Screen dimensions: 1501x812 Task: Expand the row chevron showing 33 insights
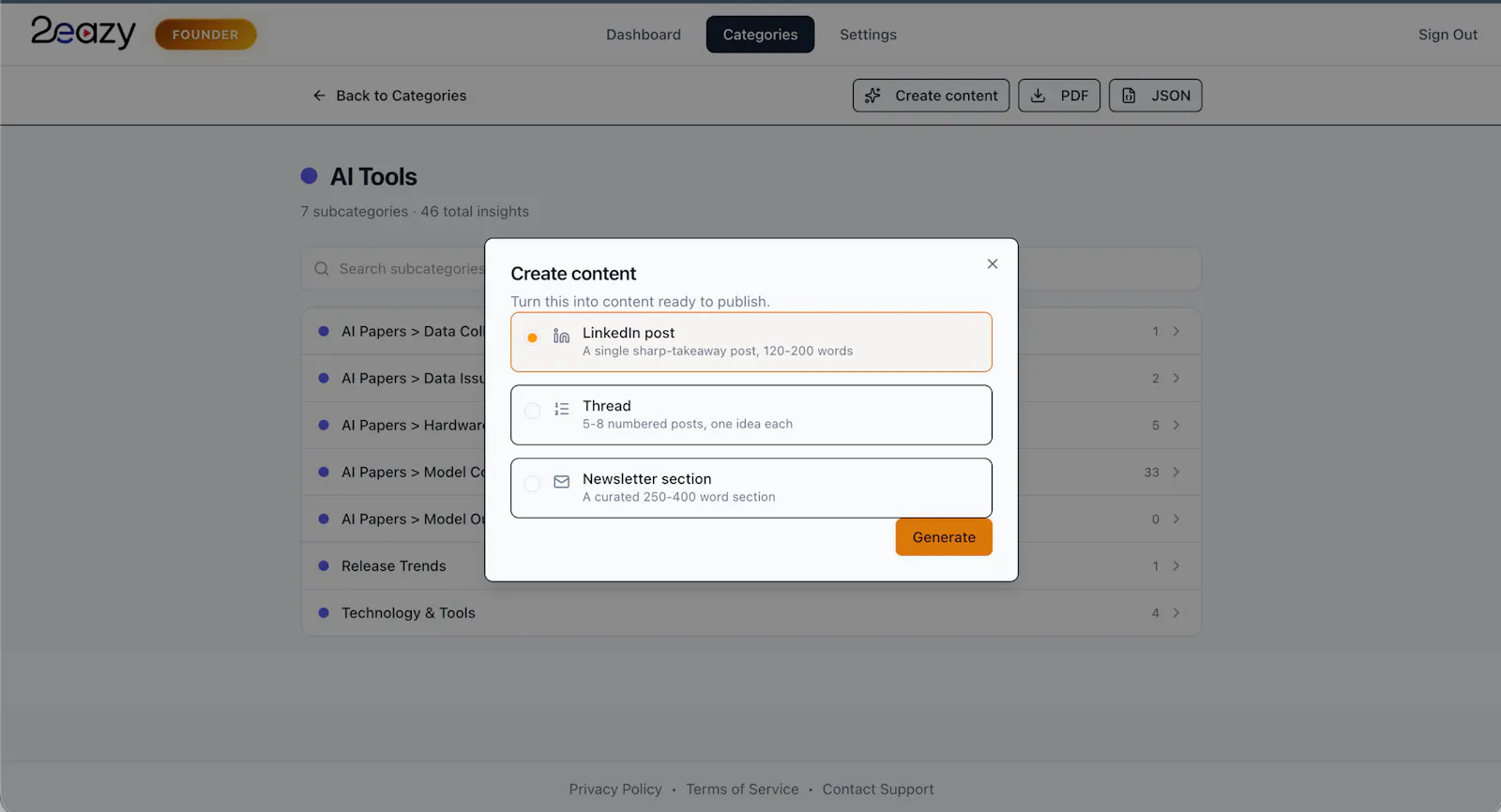(x=1175, y=473)
